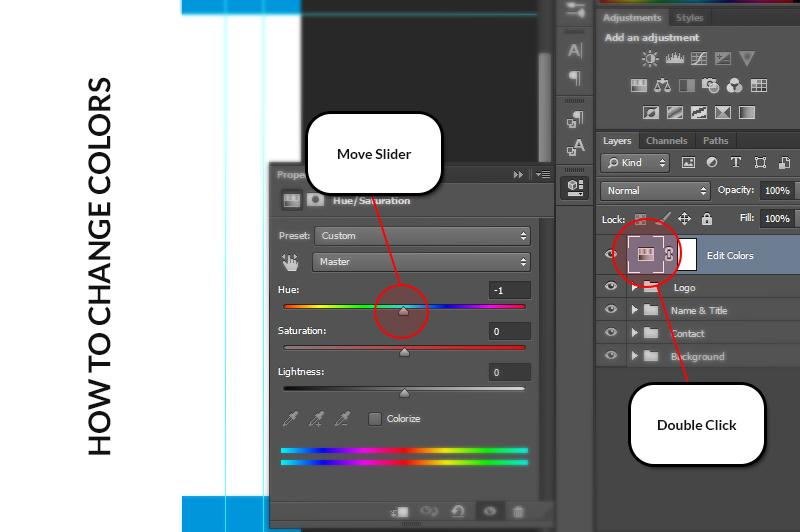Enable the Colorize checkbox
Image resolution: width=800 pixels, height=532 pixels.
[375, 419]
